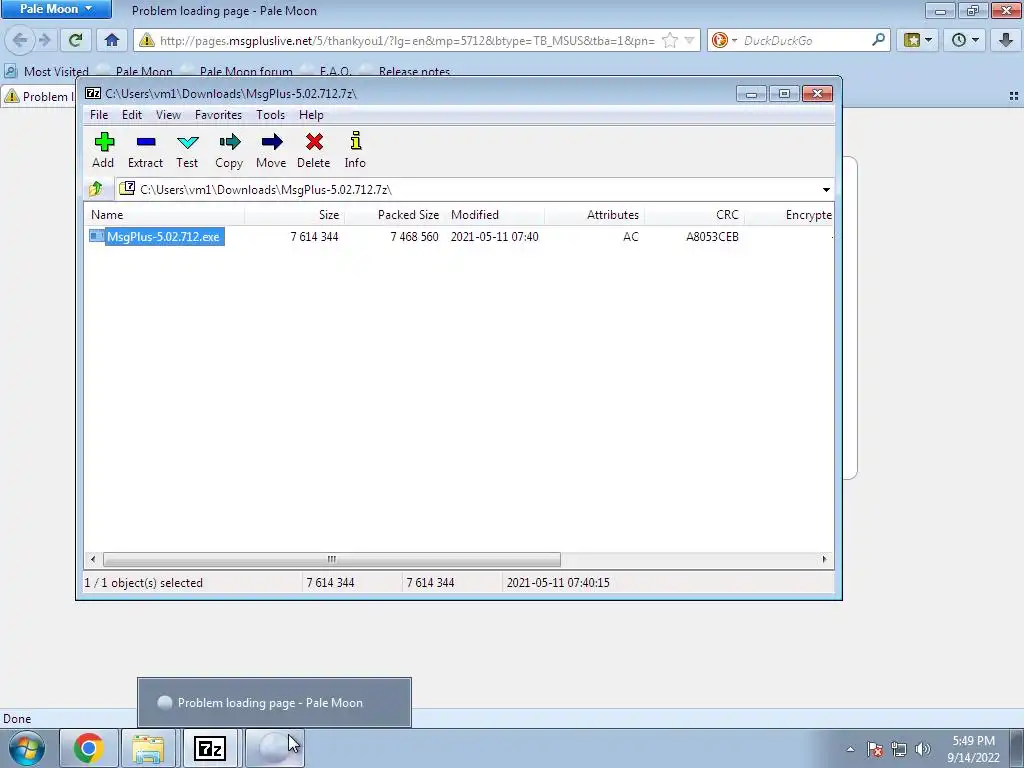
Task: Bookmark this page with the star icon
Action: pos(670,40)
